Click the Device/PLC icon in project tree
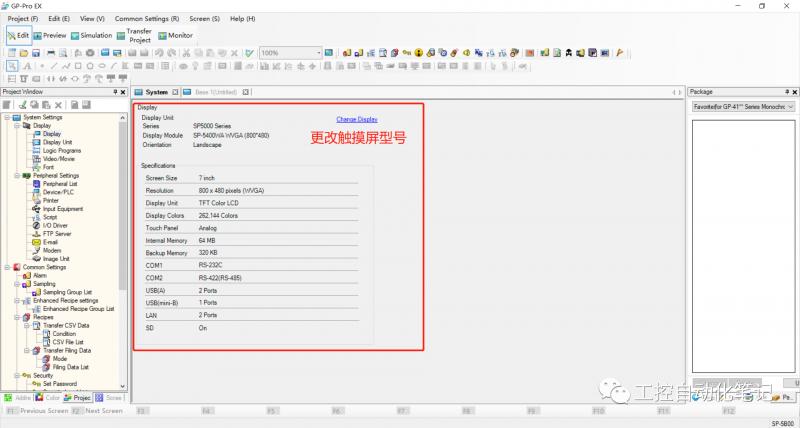This screenshot has width=800, height=428. [x=36, y=192]
